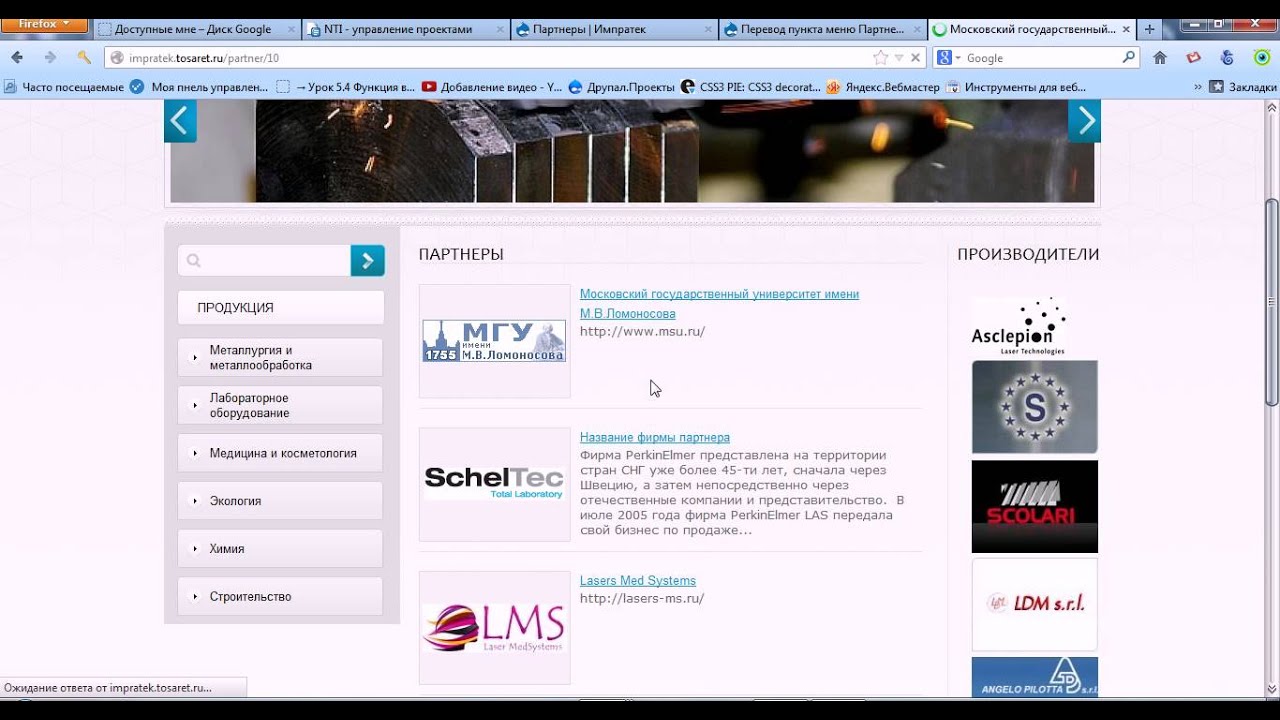Viewport: 1280px width, 720px height.
Task: Click the ПРОИЗВОДИТЕЛИ section heading
Action: pyautogui.click(x=1028, y=254)
